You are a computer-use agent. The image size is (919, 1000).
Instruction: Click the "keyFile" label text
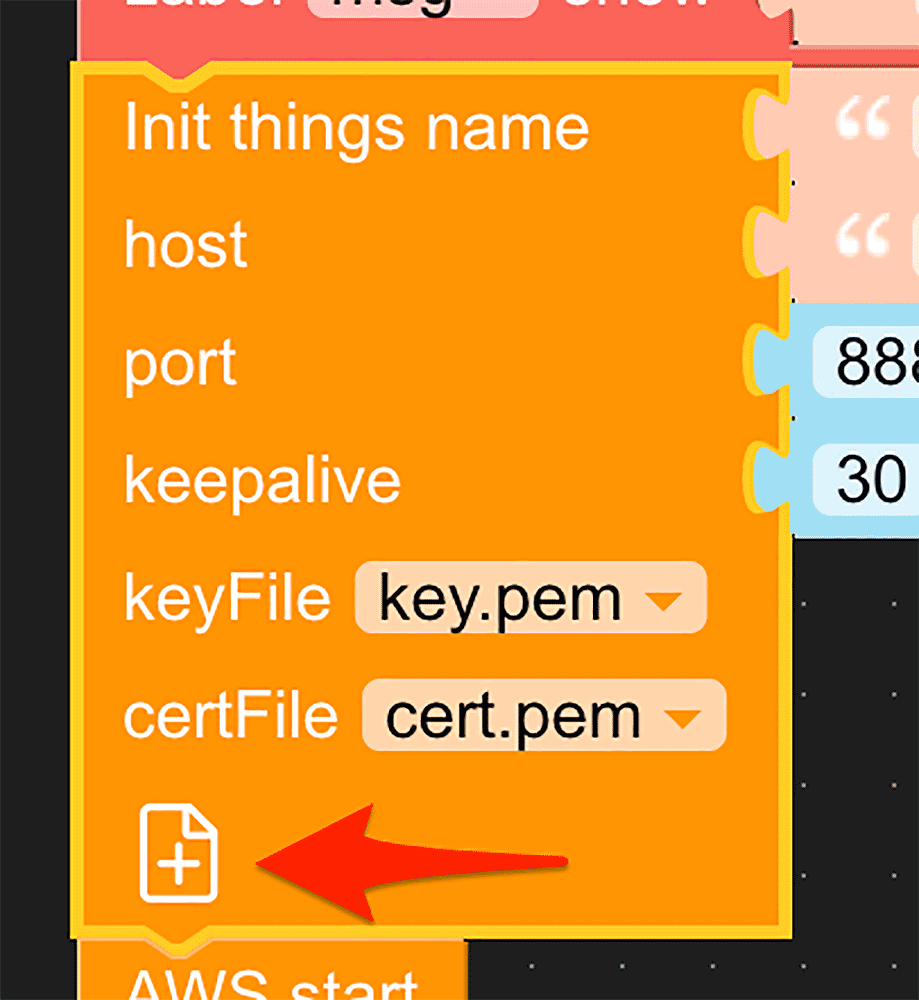[226, 599]
